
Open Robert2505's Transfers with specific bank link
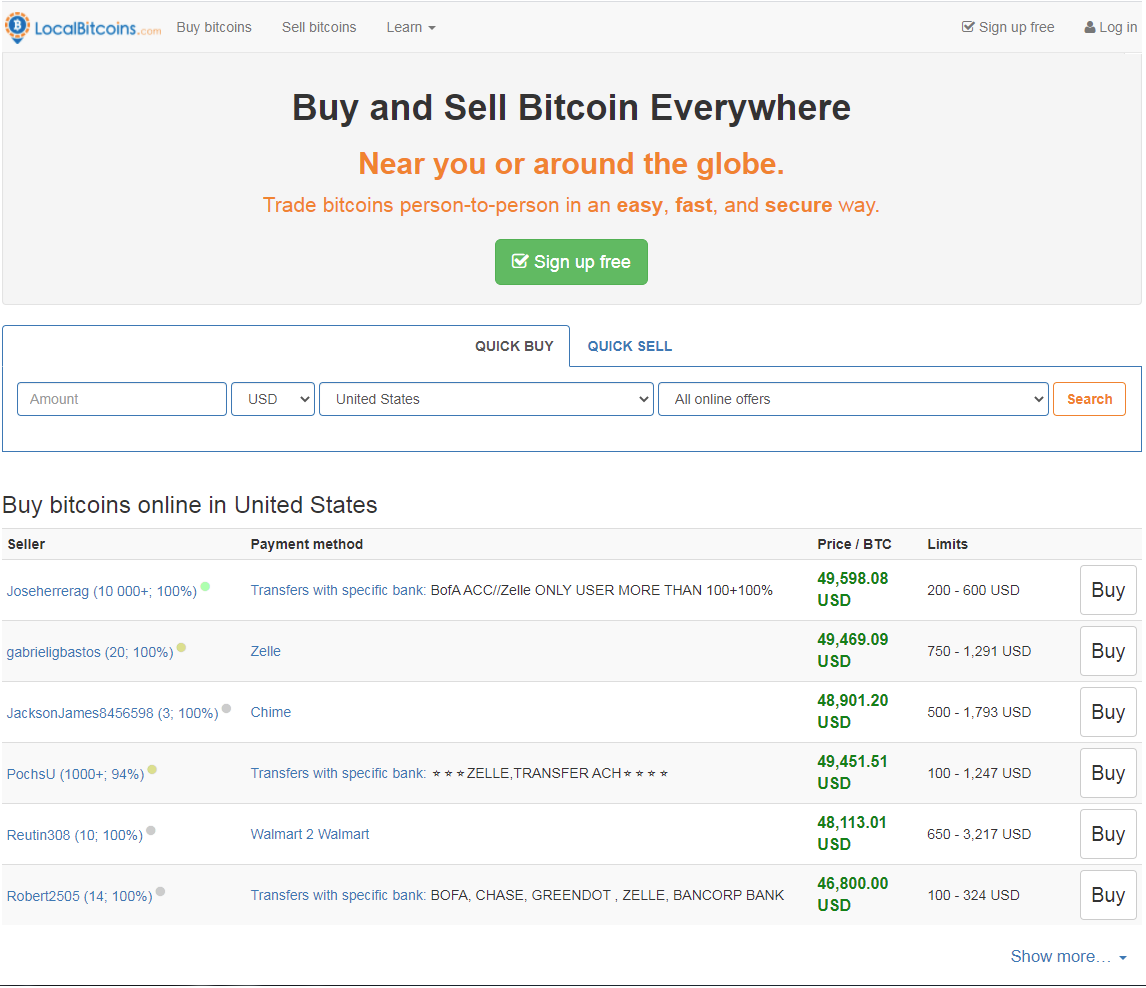338,895
